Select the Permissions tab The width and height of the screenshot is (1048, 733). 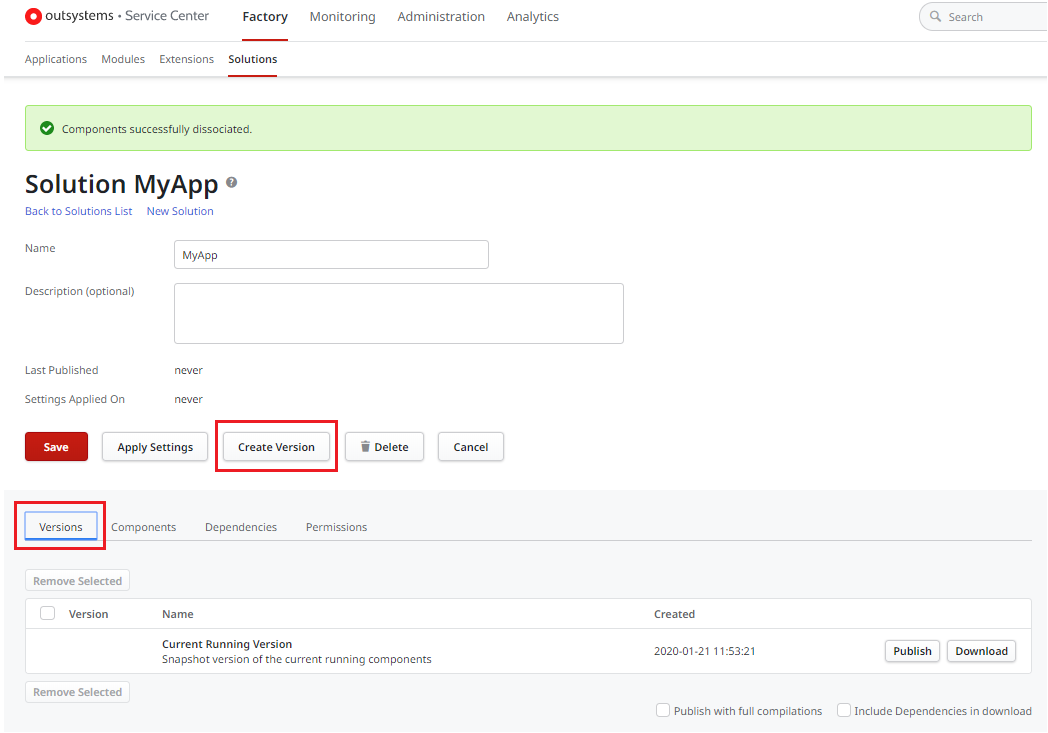[336, 526]
